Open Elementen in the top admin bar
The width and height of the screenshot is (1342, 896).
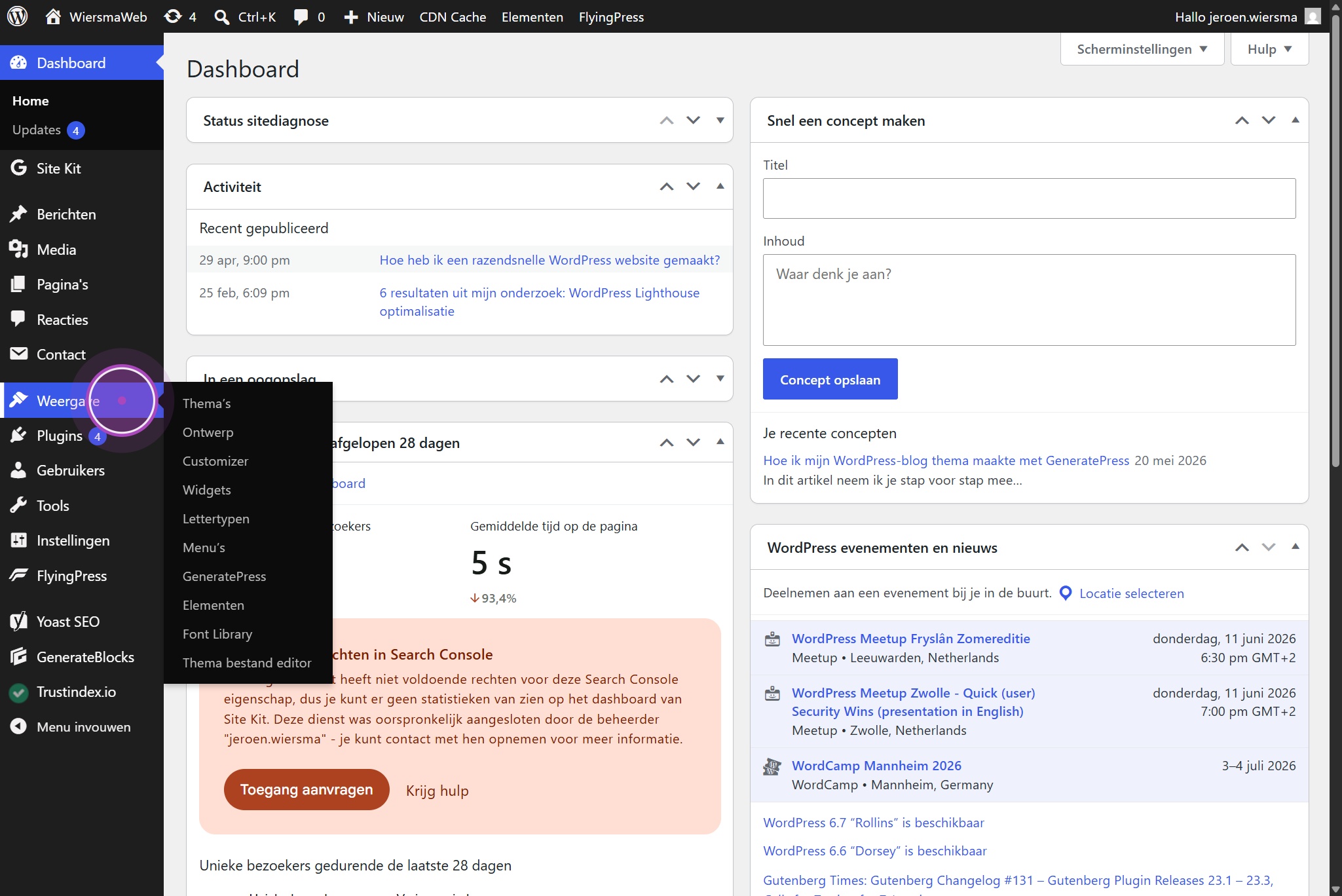pos(532,17)
